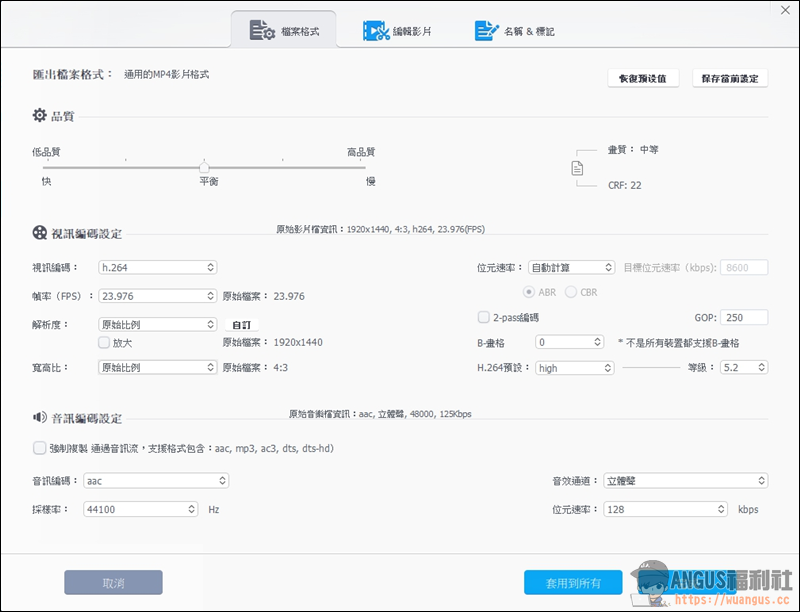
Task: Click the 品質 gear icon
Action: click(39, 115)
